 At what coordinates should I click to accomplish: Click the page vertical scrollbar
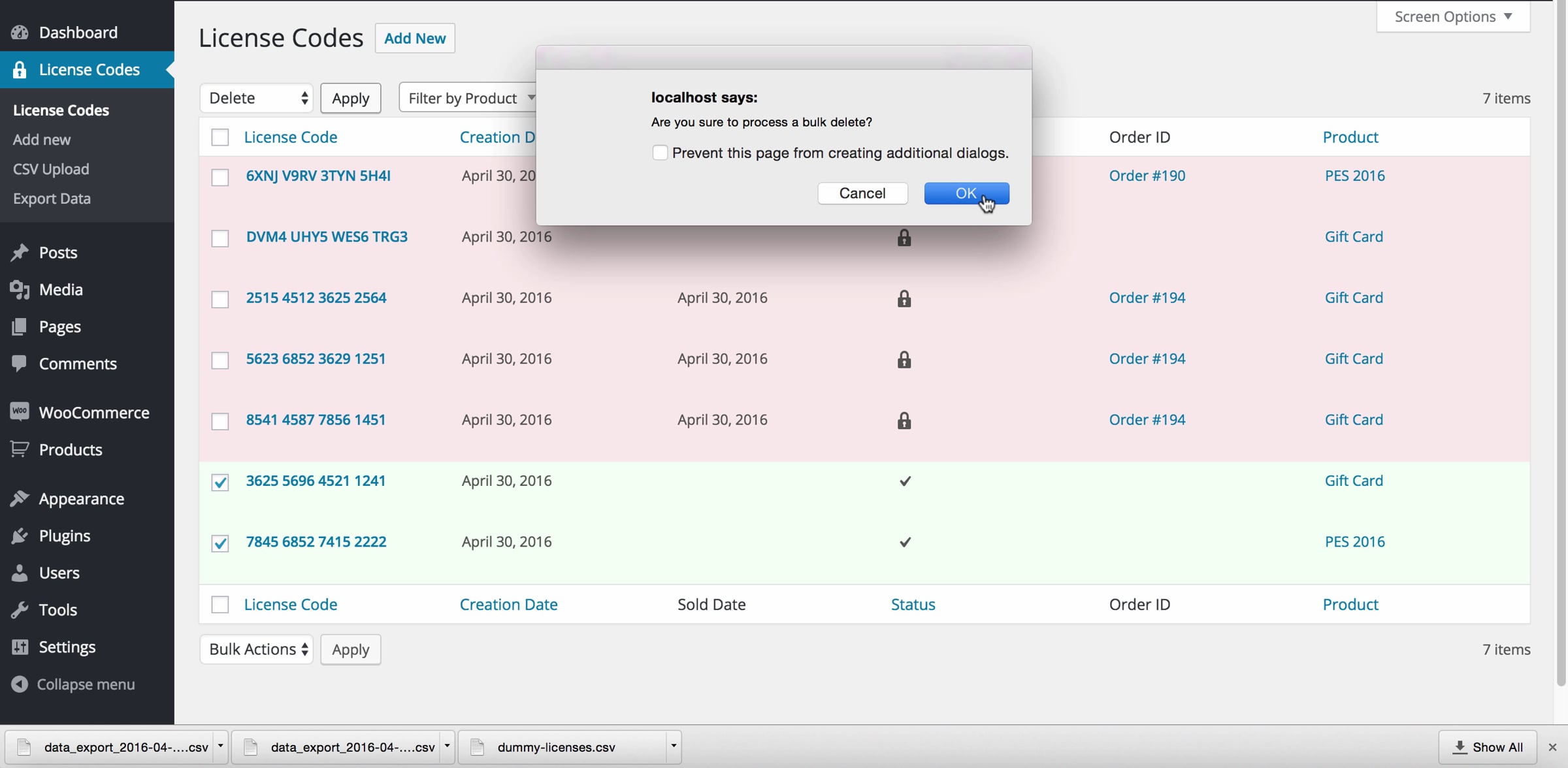click(x=1561, y=342)
